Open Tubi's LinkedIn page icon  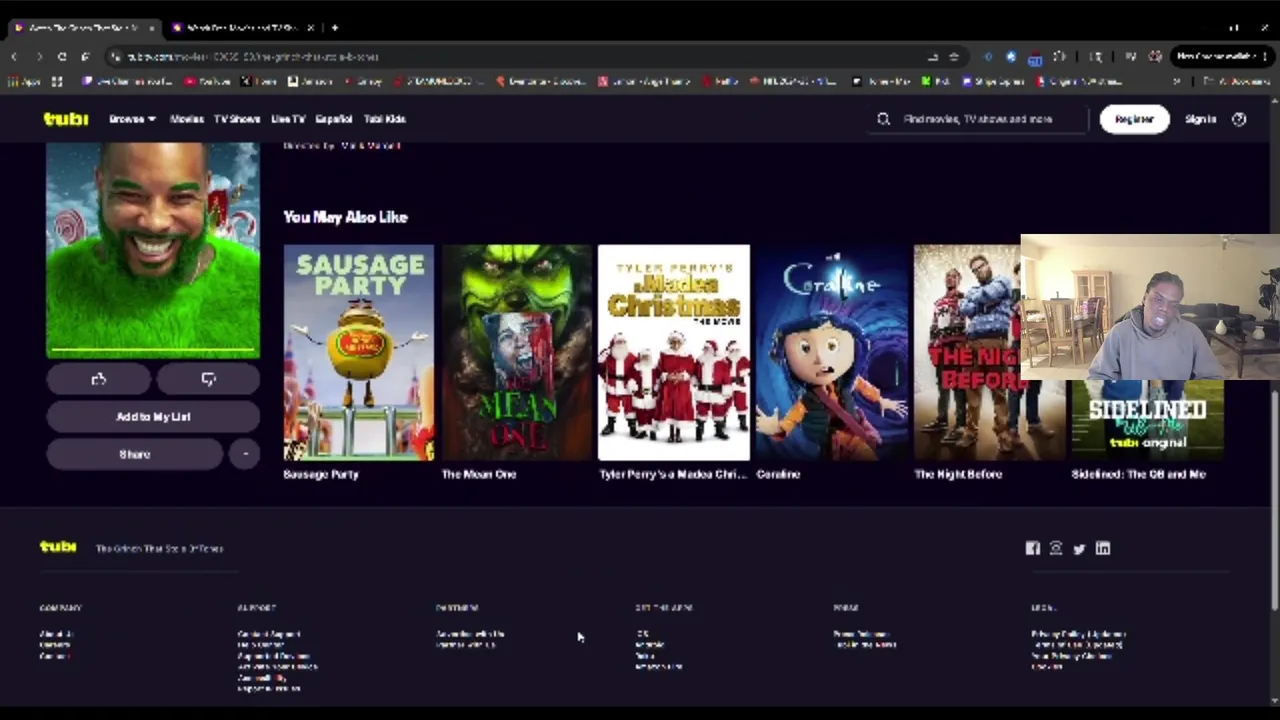click(x=1103, y=548)
